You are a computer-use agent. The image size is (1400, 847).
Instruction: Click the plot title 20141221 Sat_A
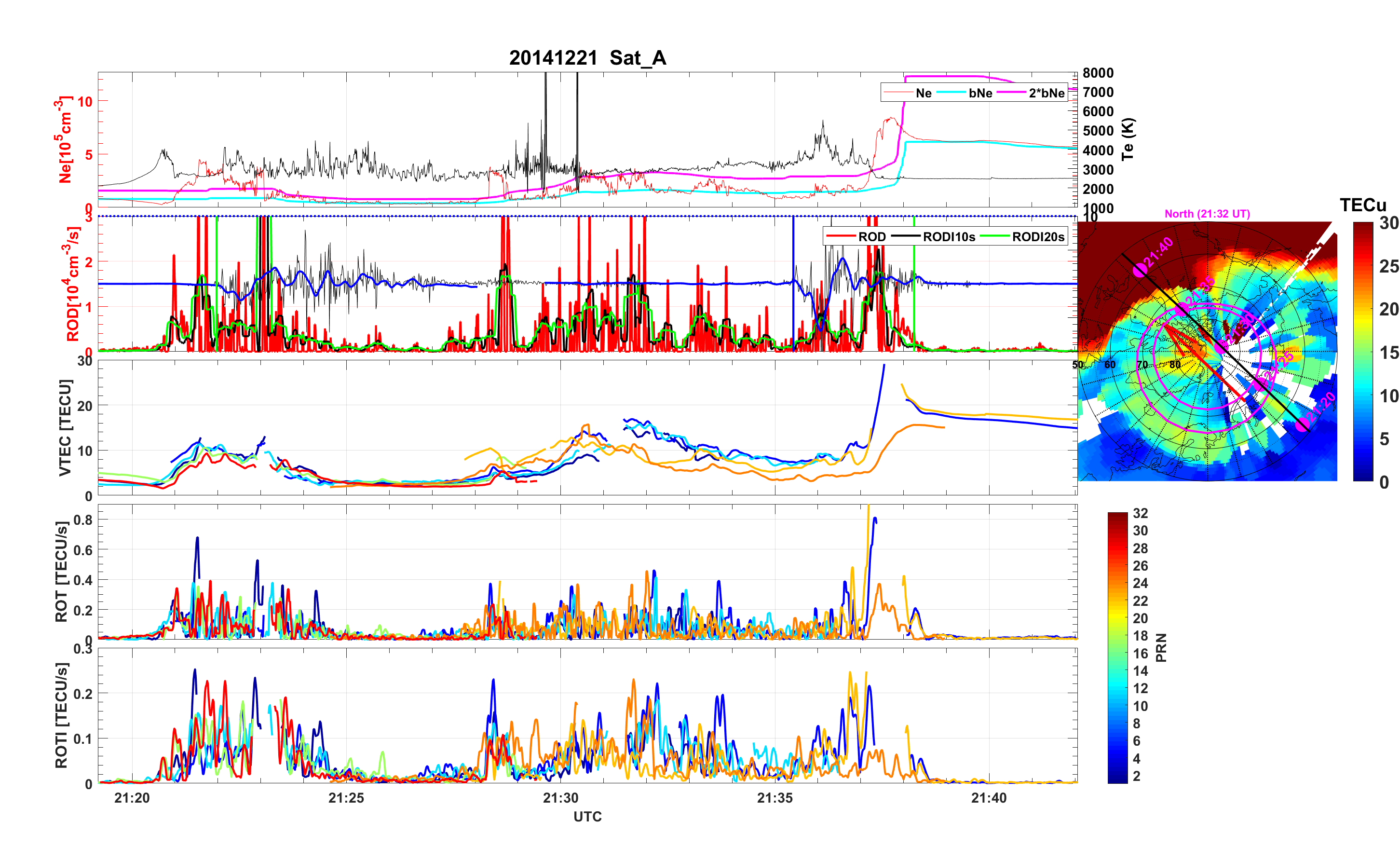(x=587, y=58)
